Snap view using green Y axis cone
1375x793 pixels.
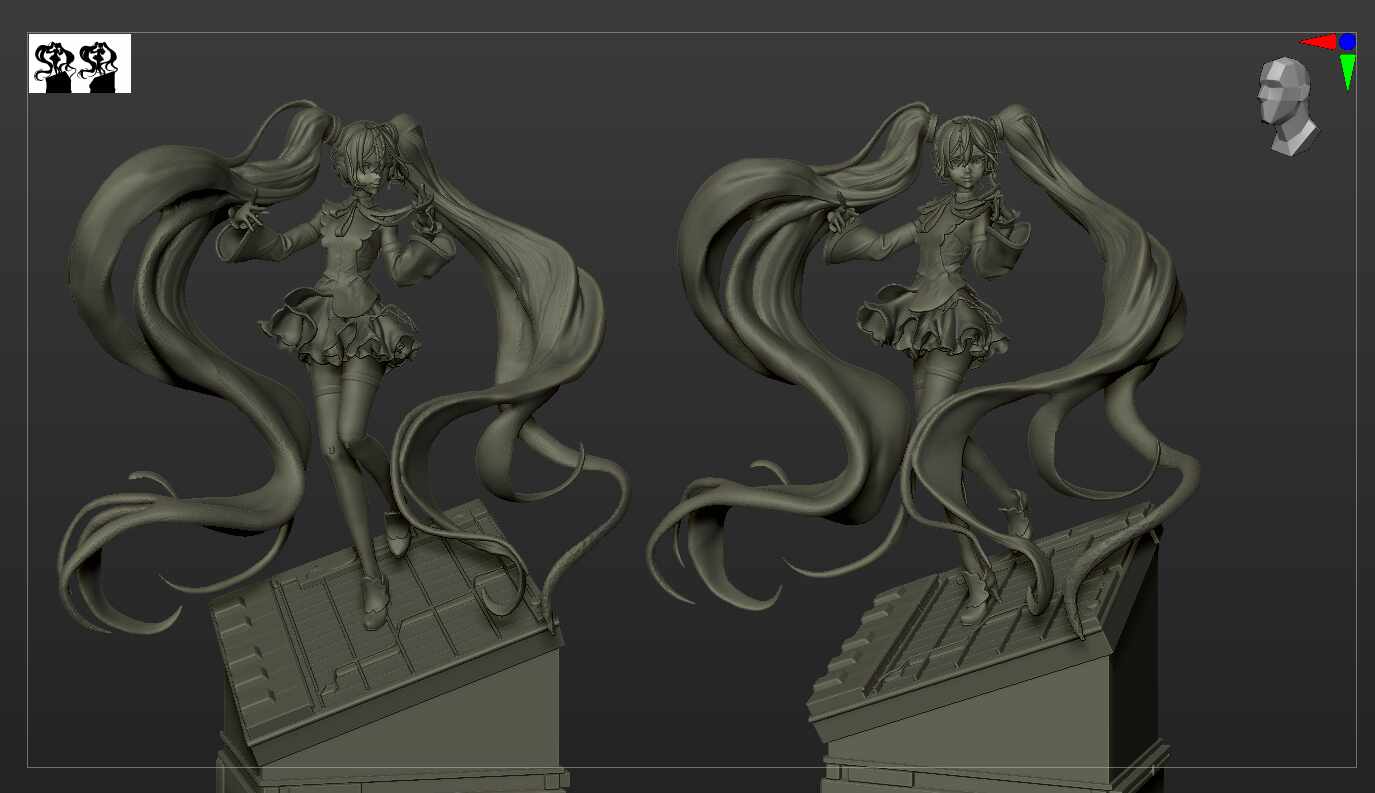(x=1347, y=72)
